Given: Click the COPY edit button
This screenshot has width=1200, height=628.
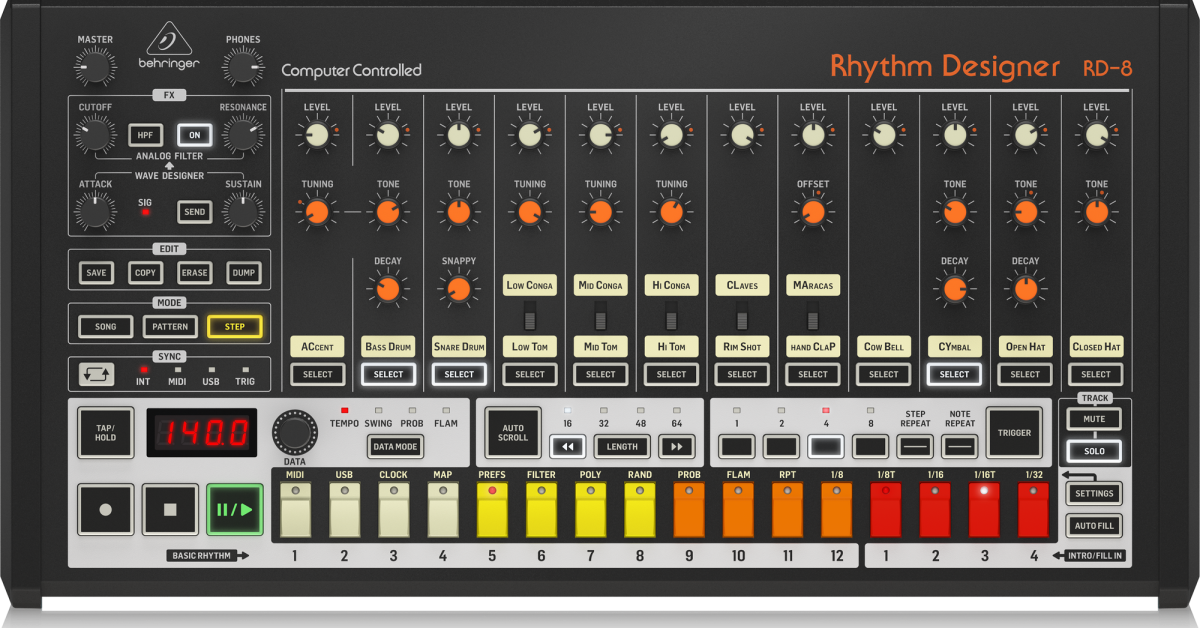Looking at the screenshot, I should click(145, 273).
